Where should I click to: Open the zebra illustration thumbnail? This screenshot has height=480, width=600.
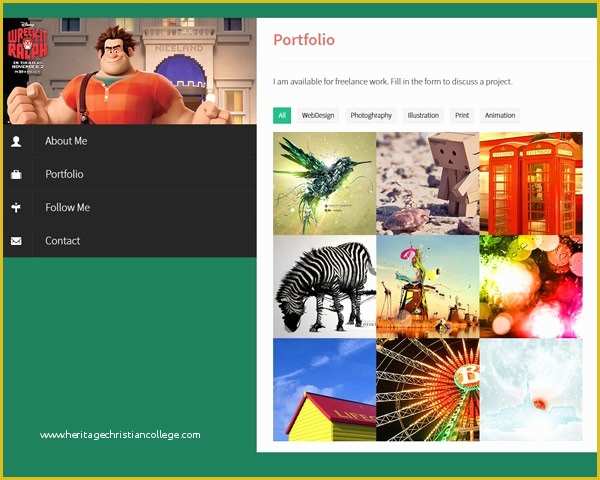pyautogui.click(x=324, y=286)
